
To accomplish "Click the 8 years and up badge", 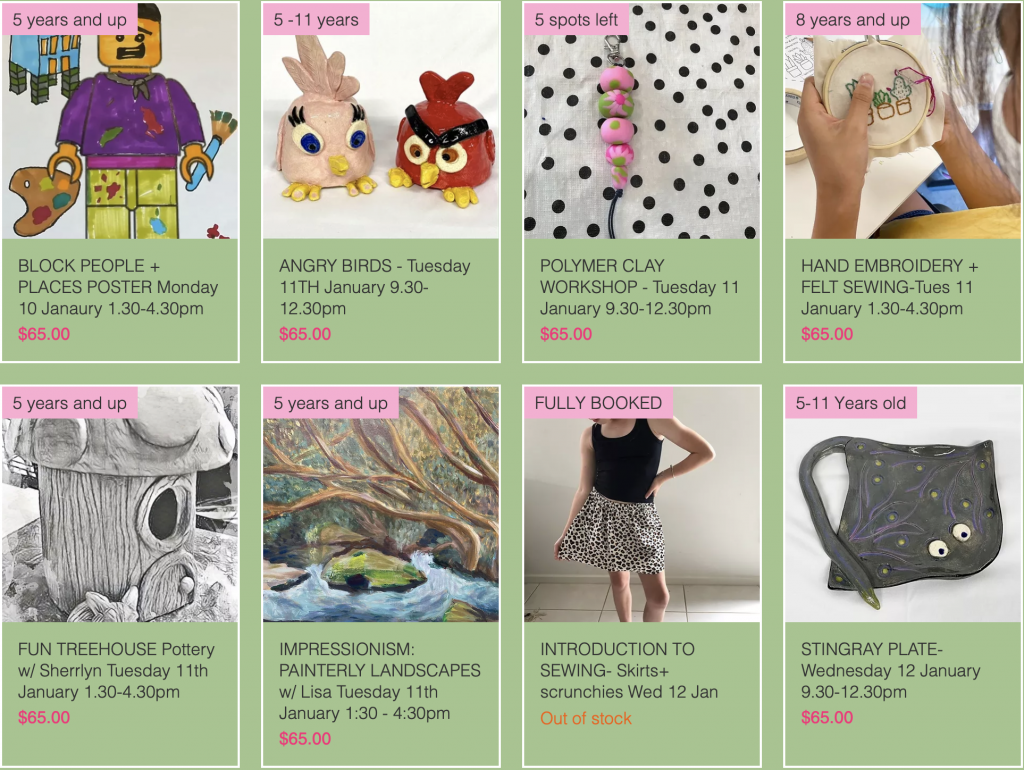I will pyautogui.click(x=852, y=20).
